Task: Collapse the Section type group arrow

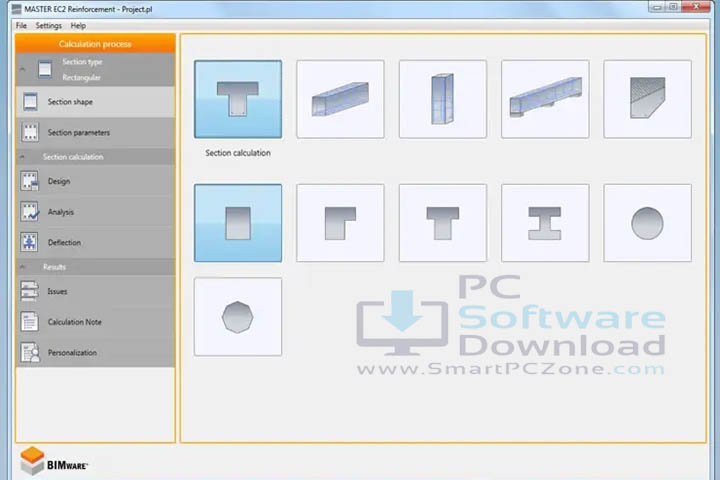Action: tap(22, 69)
